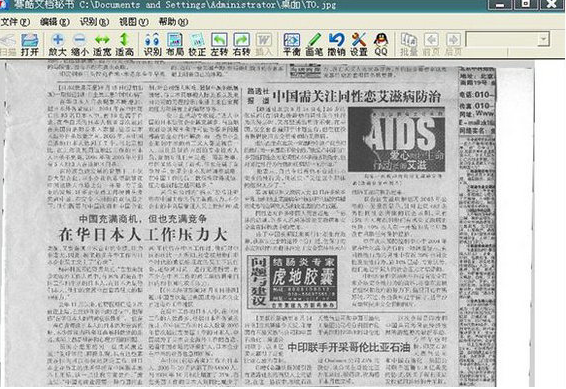
Task: Rotate image left with 左转
Action: point(219,45)
